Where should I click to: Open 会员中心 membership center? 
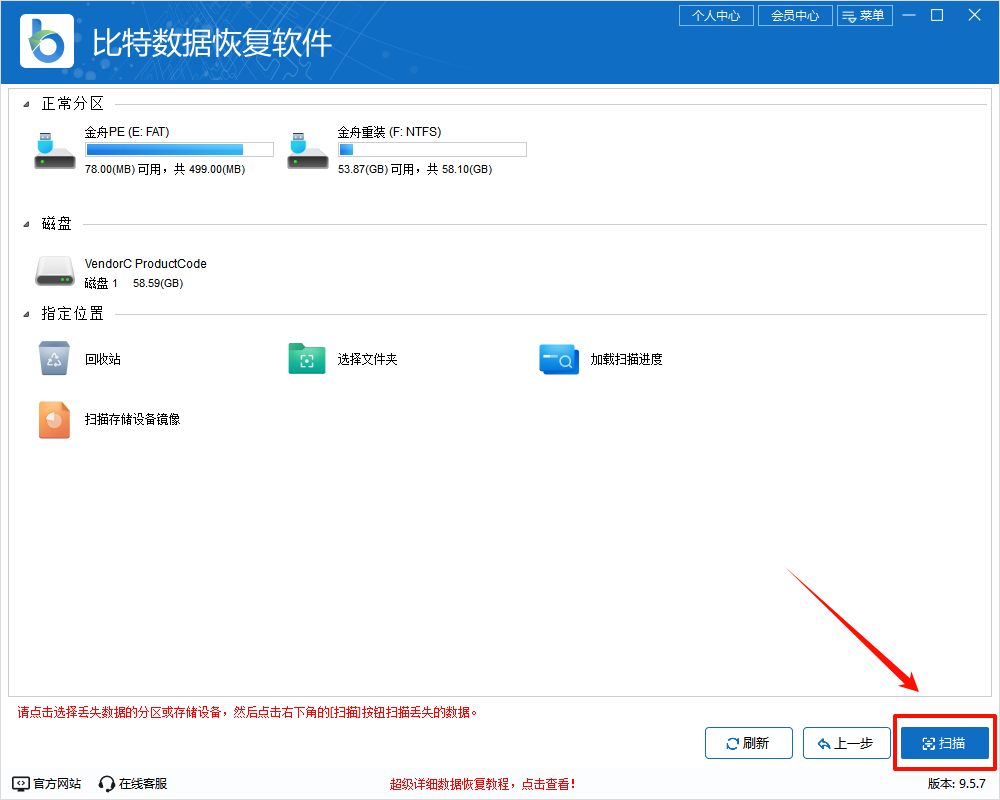(795, 15)
